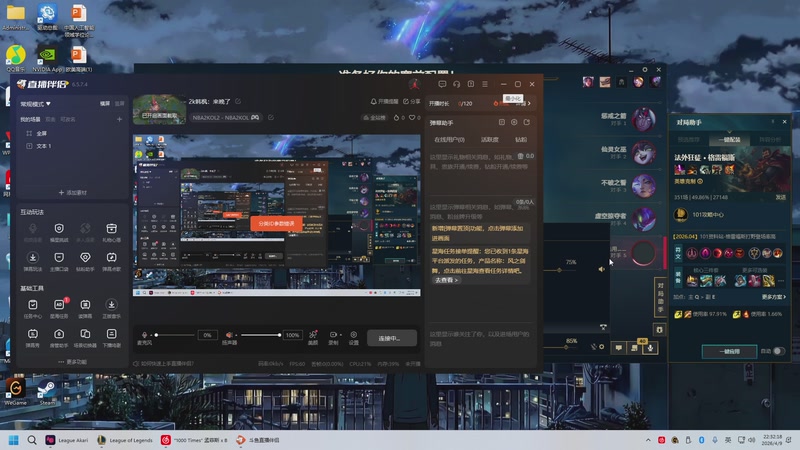Switch to the 一键配装 tab in 对局助手
The height and width of the screenshot is (450, 800).
(729, 139)
